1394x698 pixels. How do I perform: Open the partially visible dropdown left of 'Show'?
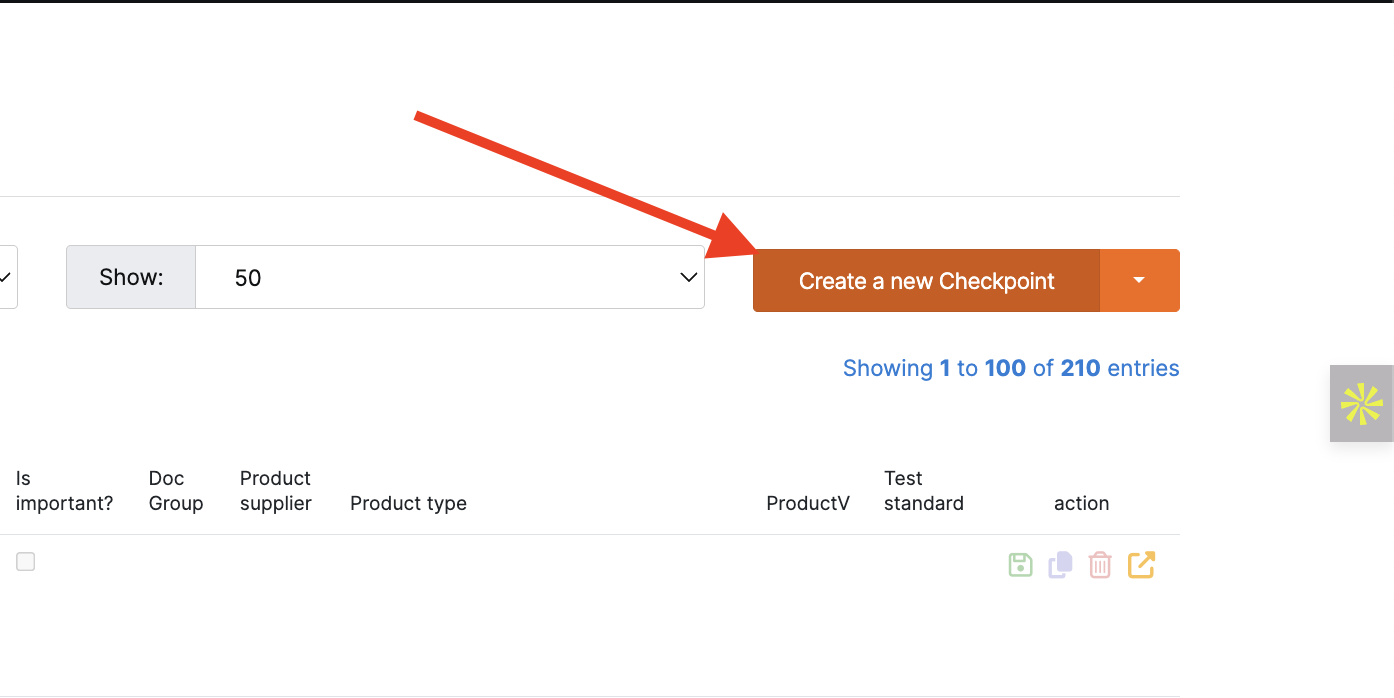click(8, 277)
